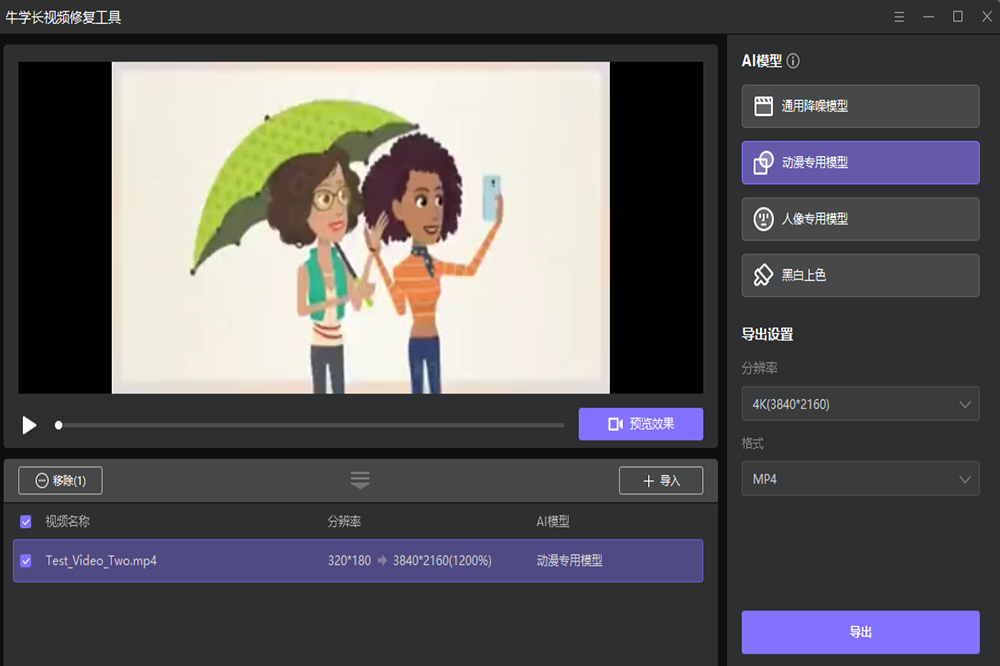This screenshot has width=1000, height=666.
Task: Click the video progress slider track
Action: point(310,425)
